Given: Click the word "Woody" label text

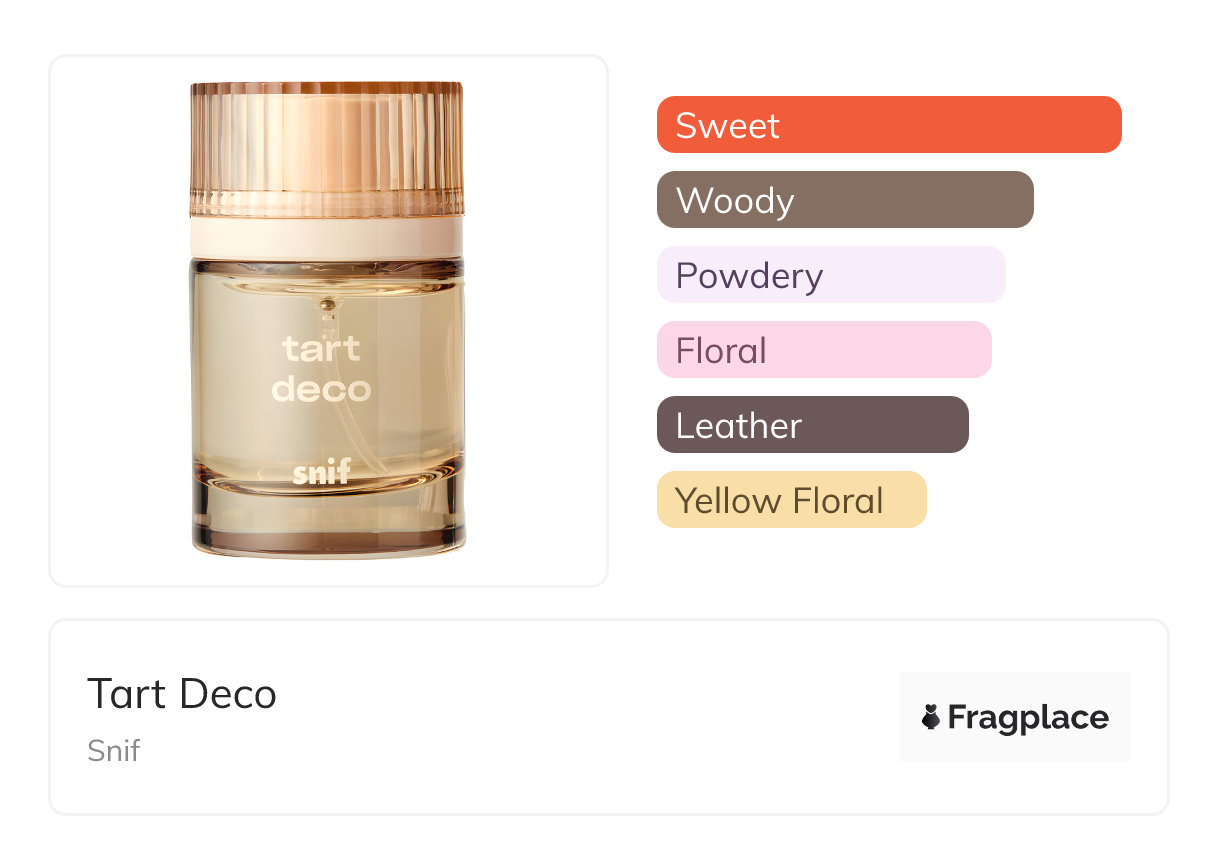Looking at the screenshot, I should (x=735, y=200).
